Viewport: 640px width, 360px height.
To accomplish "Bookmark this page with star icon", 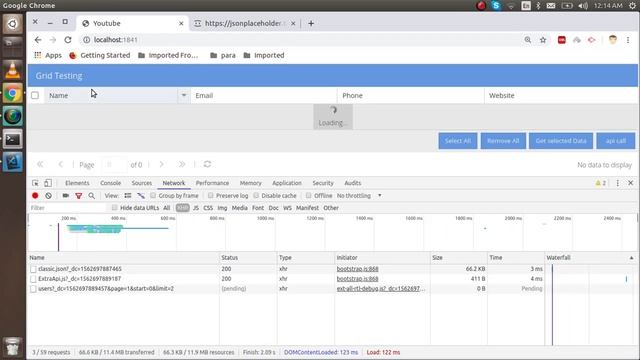I will tap(543, 40).
